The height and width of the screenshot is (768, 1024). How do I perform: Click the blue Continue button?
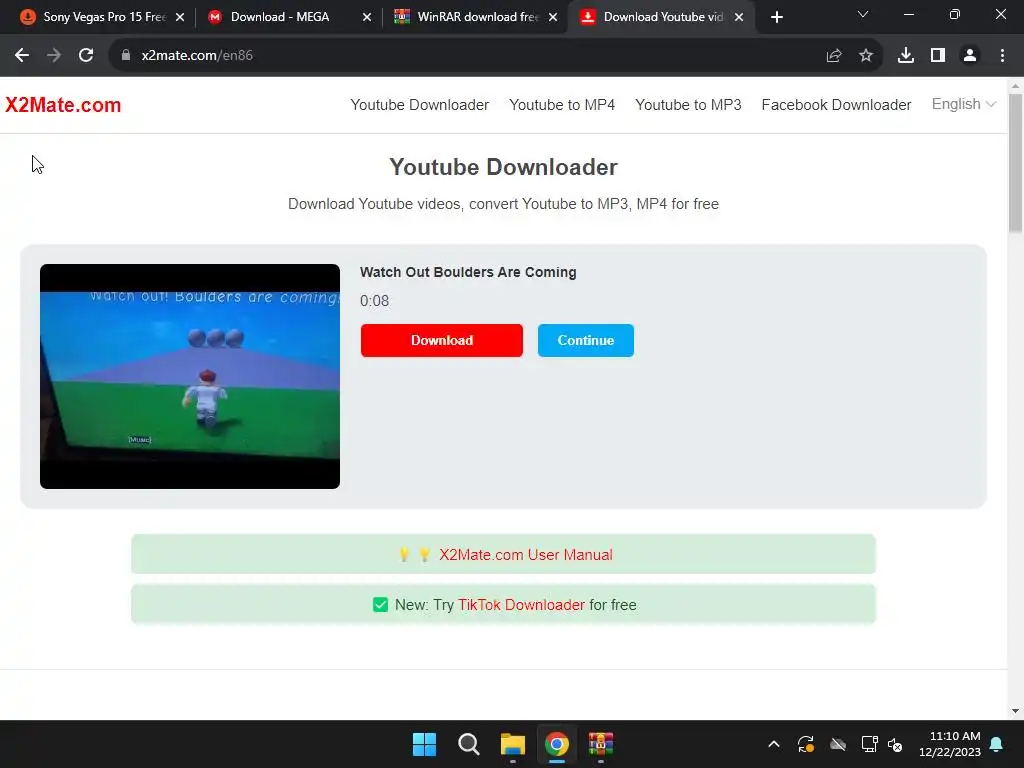coord(586,340)
